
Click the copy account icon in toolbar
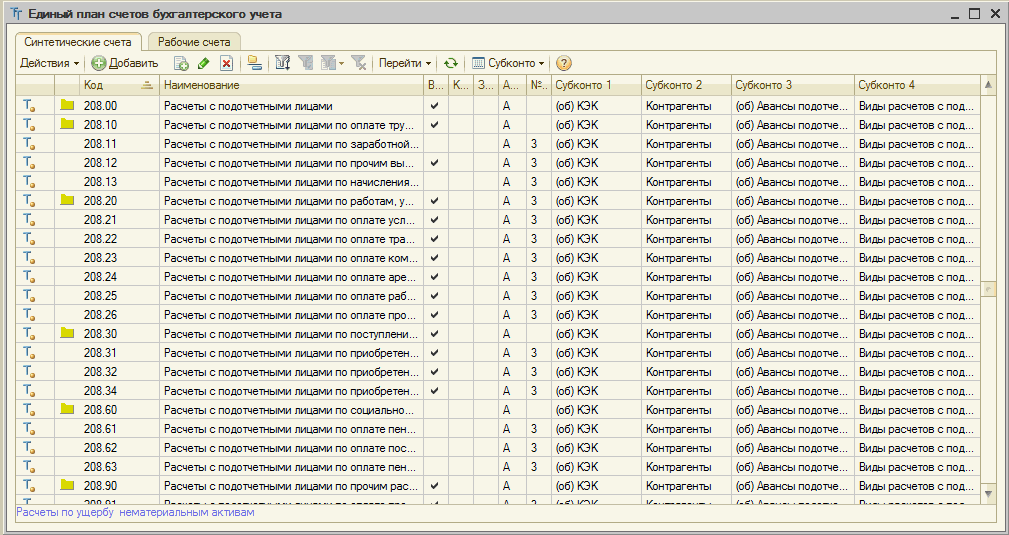click(182, 63)
